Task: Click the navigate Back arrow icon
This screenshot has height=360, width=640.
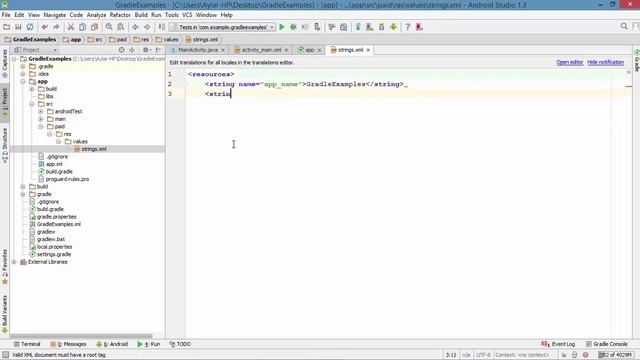Action: (135, 27)
